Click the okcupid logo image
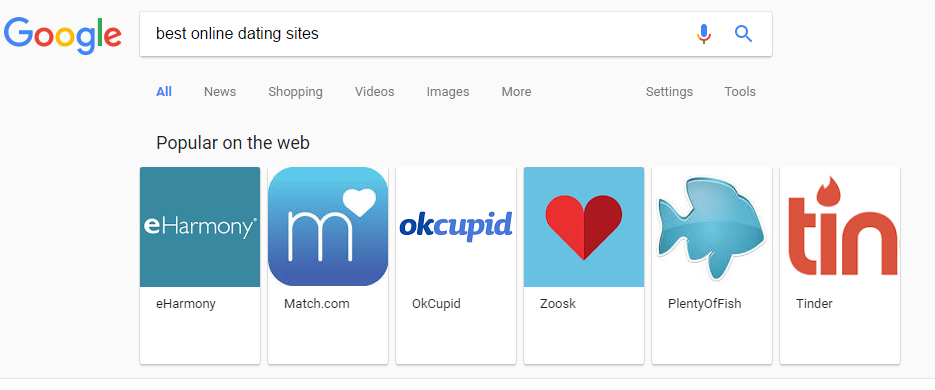This screenshot has width=935, height=390. (456, 227)
